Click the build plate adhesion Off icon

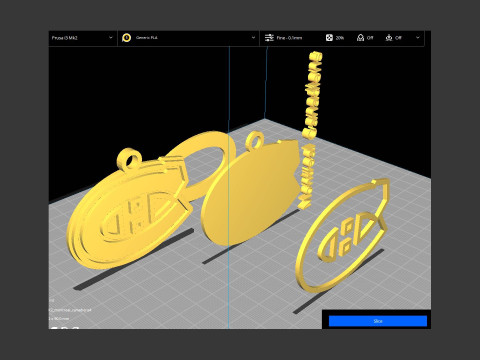click(x=389, y=38)
